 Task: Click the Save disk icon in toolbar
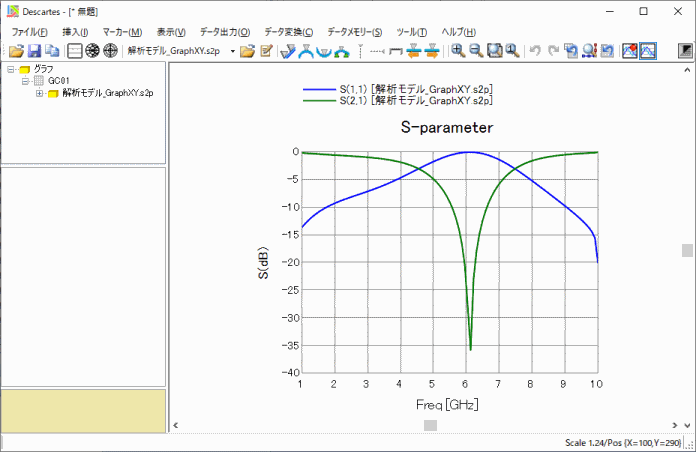pyautogui.click(x=34, y=51)
